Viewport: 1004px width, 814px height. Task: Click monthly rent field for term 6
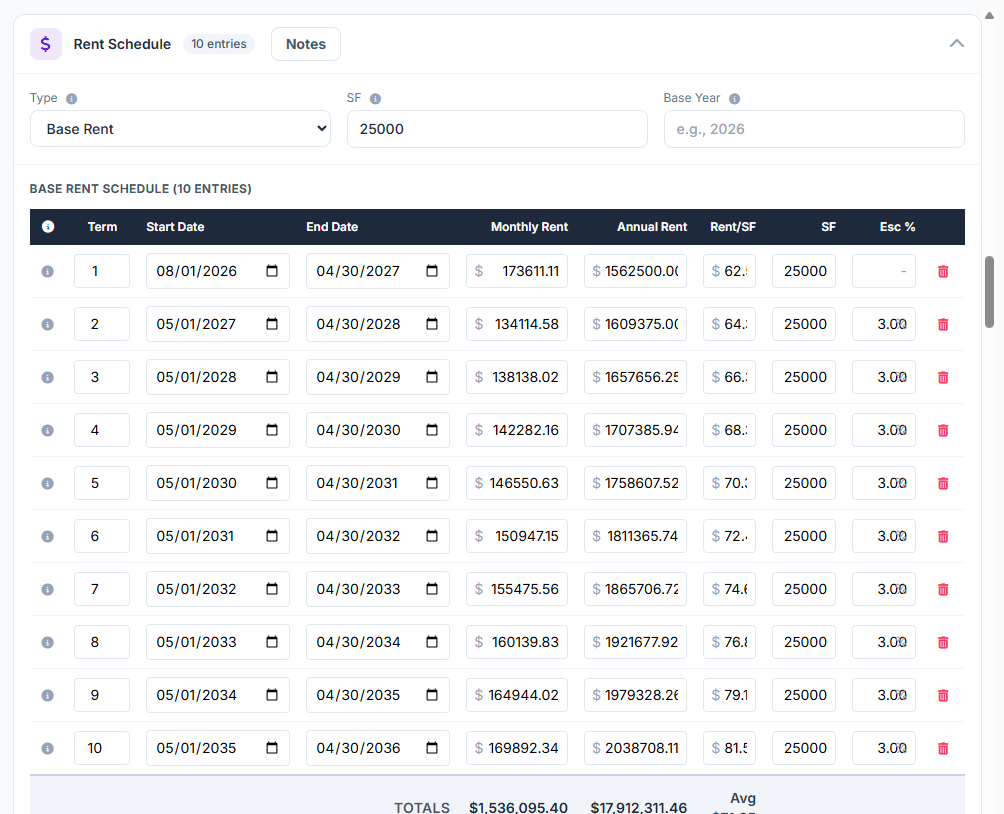point(517,536)
